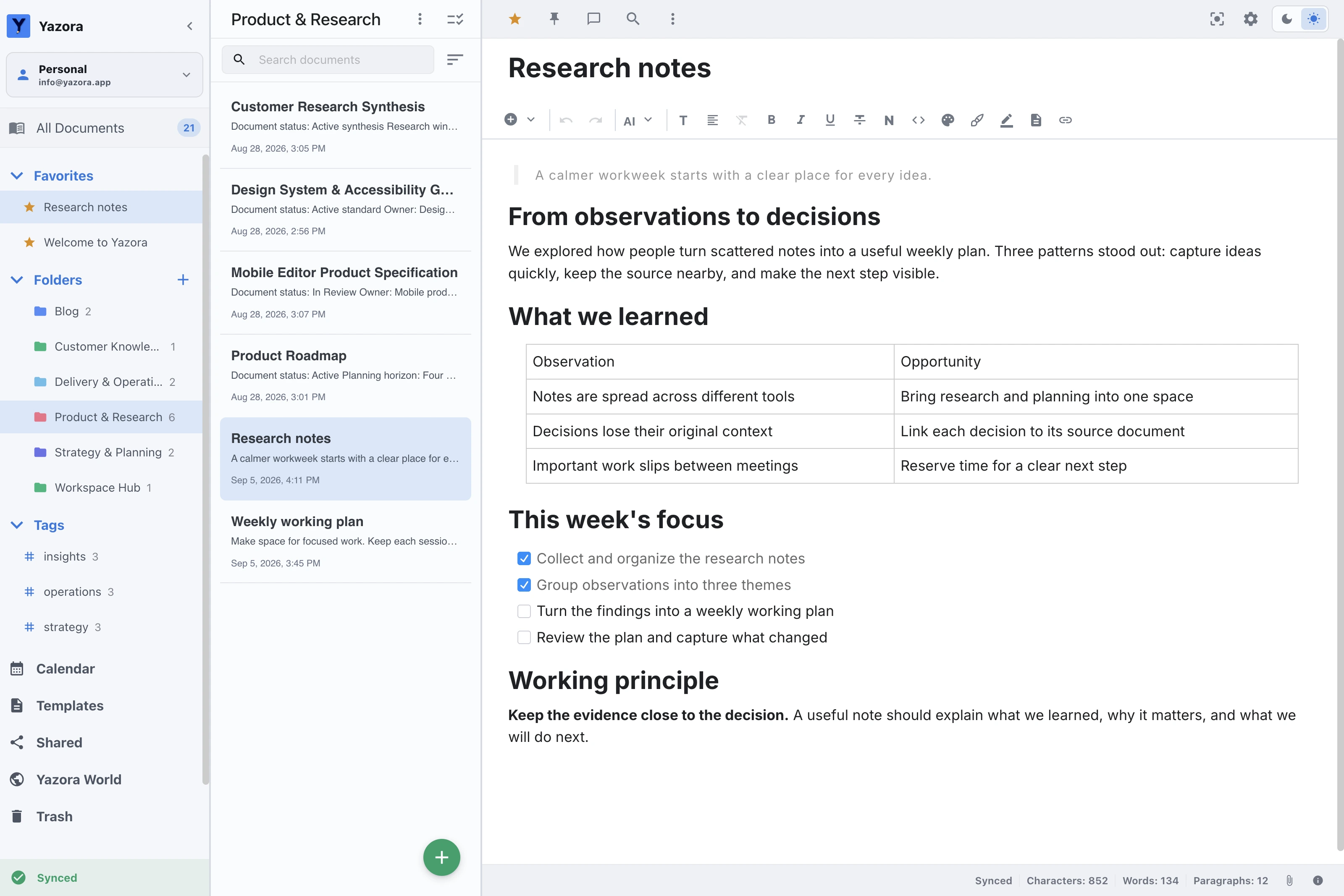Uncheck 'Group observations into three themes'

click(524, 585)
